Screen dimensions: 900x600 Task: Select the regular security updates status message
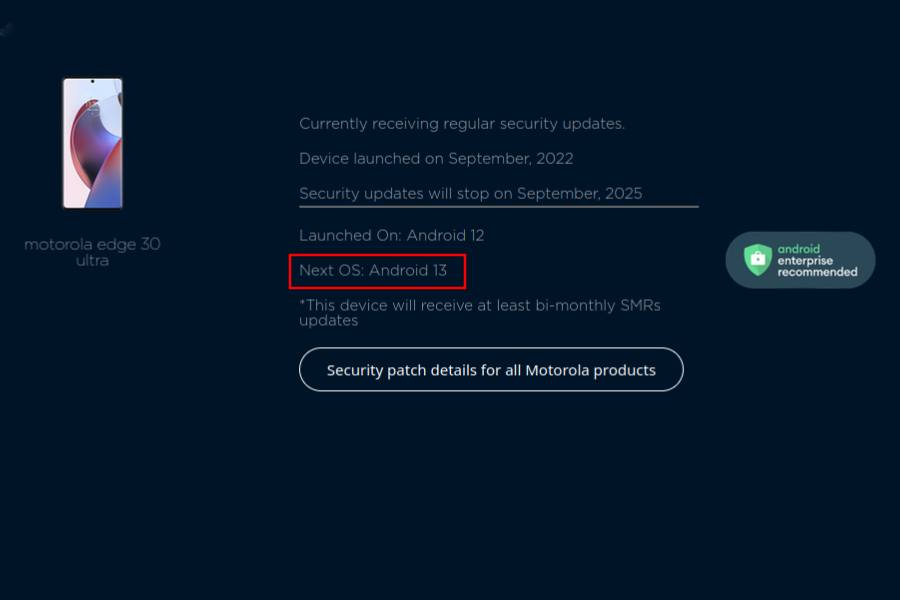(461, 123)
